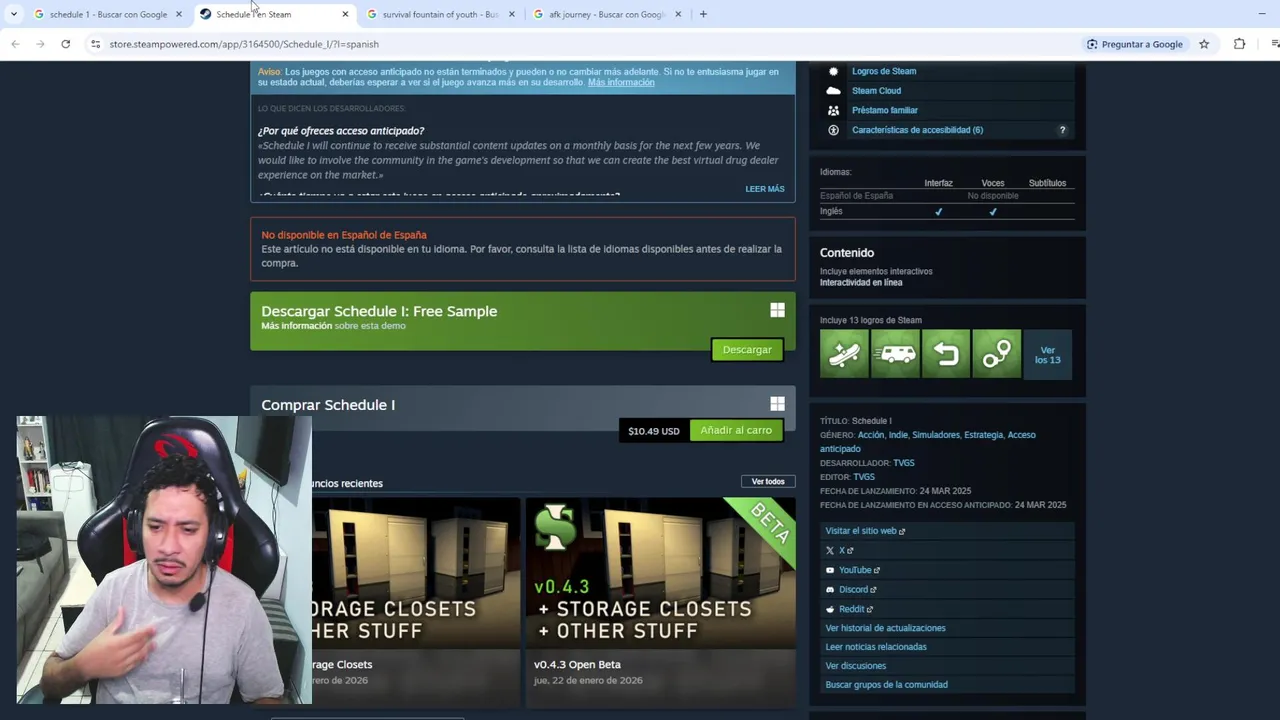Click the Windows icon in Free Sample box

(x=777, y=310)
